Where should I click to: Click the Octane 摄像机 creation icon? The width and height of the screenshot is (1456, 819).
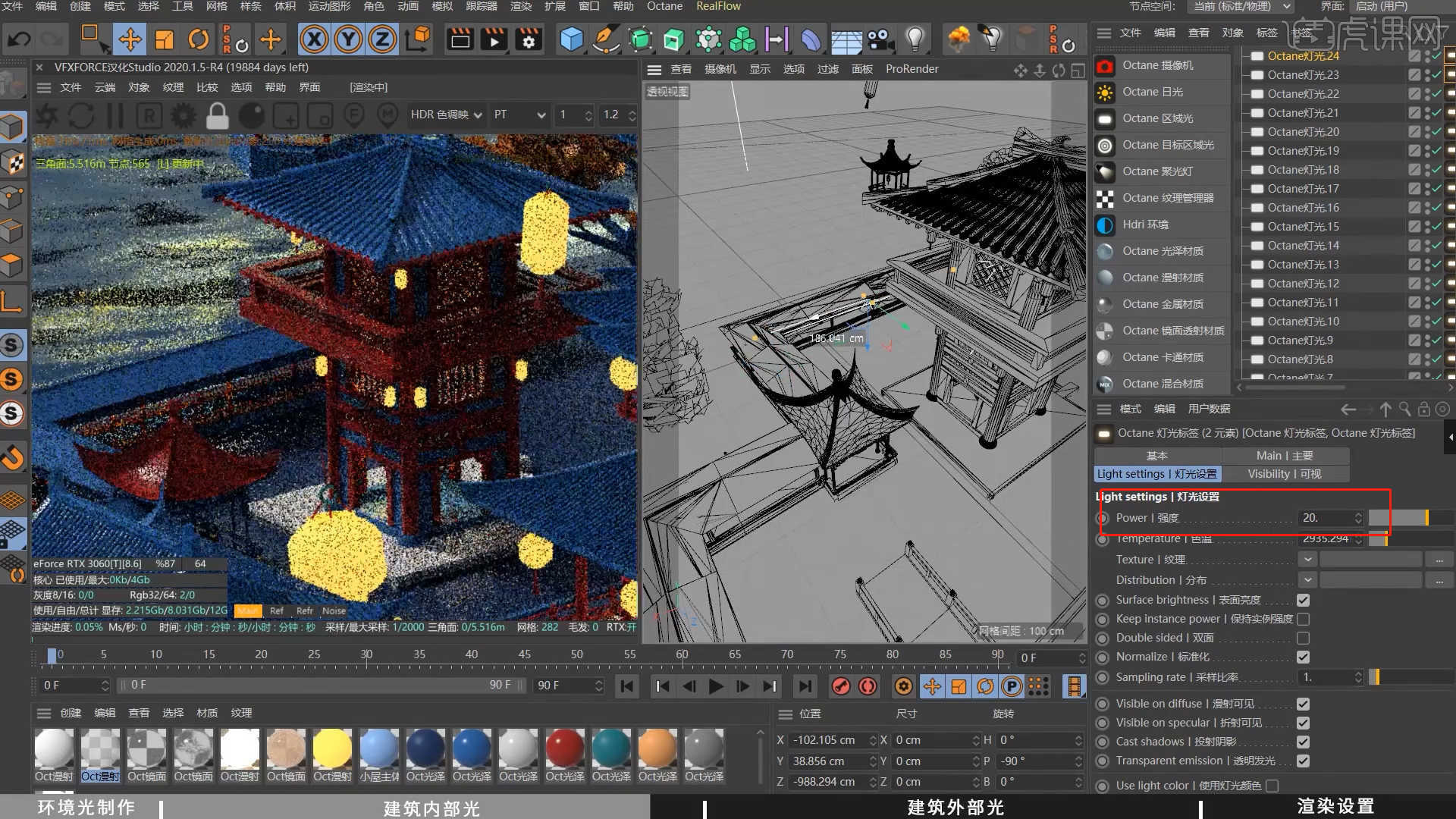tap(1104, 65)
